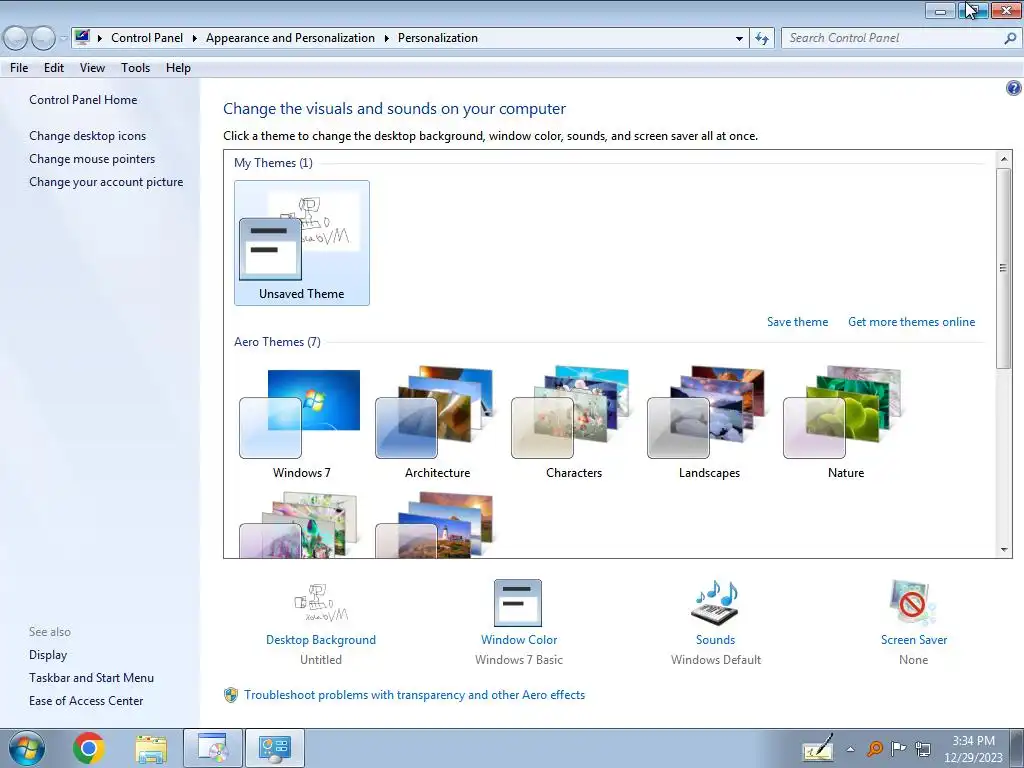Open Windows Explorer from taskbar
Viewport: 1024px width, 768px height.
pyautogui.click(x=151, y=748)
